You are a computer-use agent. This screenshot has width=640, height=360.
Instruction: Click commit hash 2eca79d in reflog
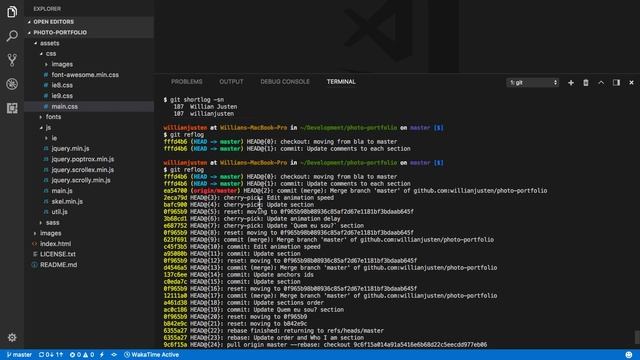(175, 198)
